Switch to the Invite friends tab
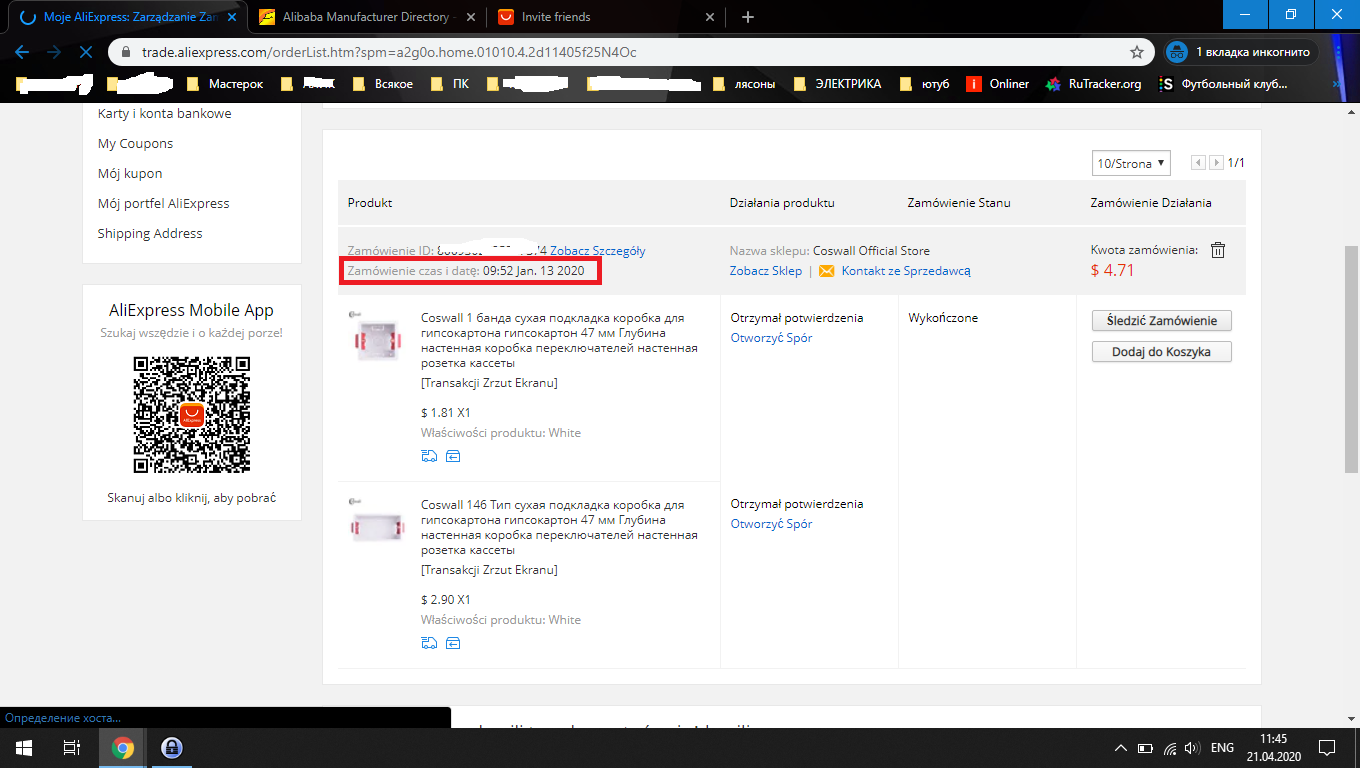 (x=606, y=17)
